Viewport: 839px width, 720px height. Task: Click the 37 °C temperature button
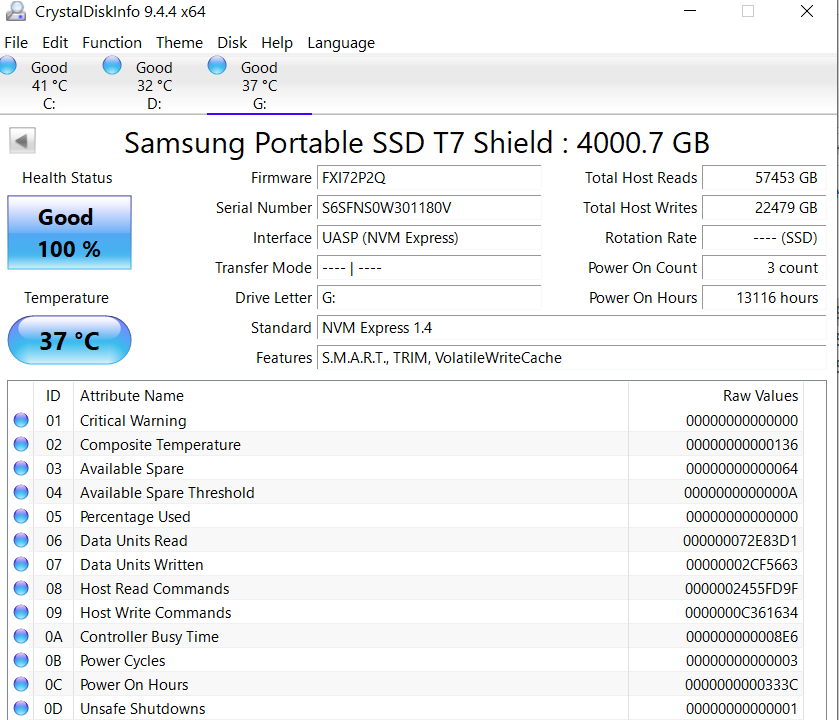[x=69, y=341]
